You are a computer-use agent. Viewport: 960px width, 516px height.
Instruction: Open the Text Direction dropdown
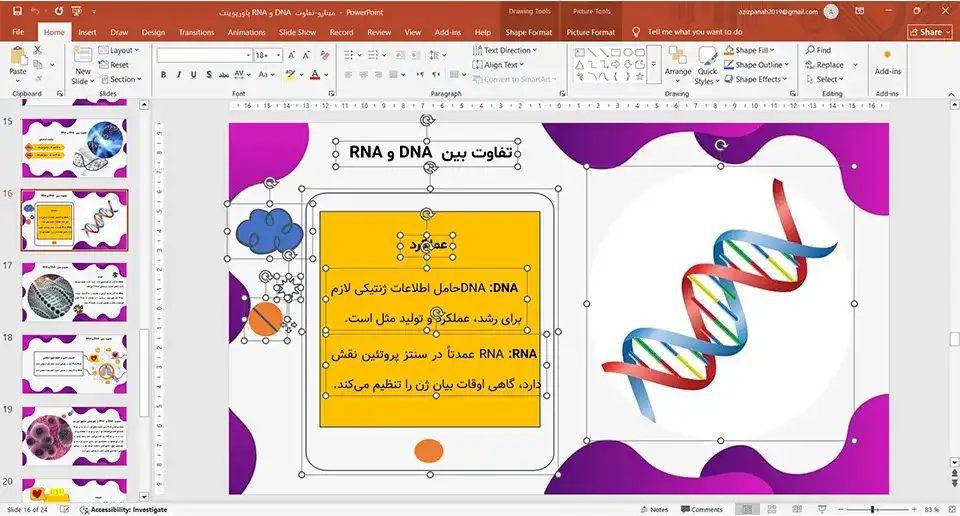coord(504,50)
